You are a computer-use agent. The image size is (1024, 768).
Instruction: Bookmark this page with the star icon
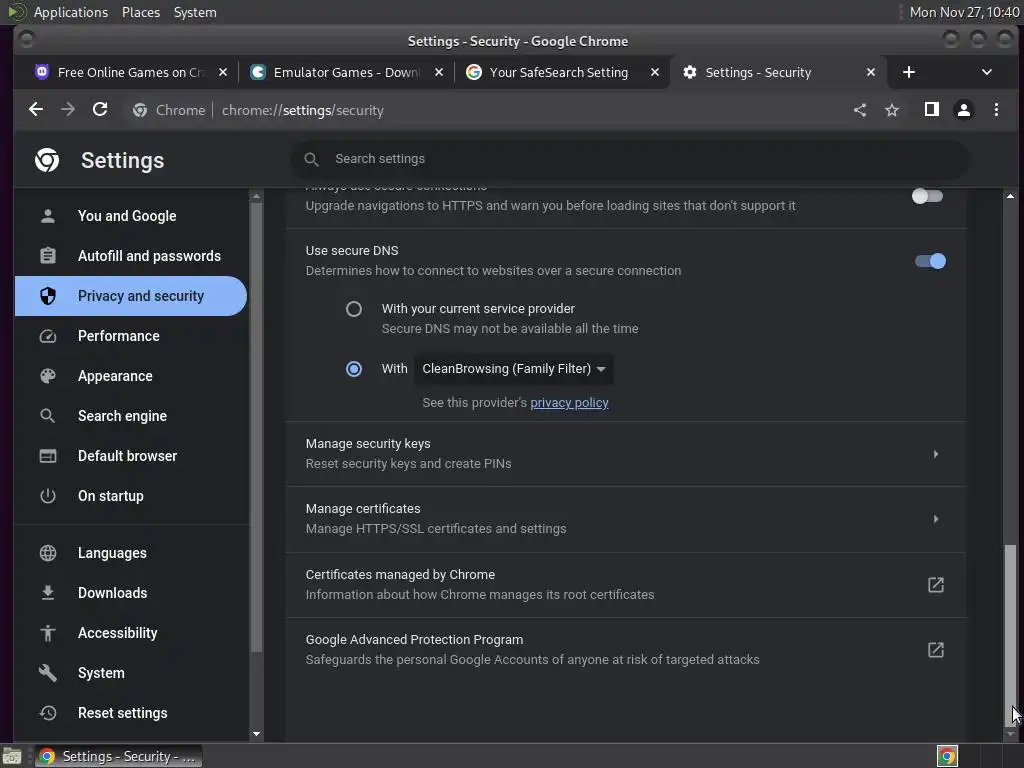pos(892,110)
